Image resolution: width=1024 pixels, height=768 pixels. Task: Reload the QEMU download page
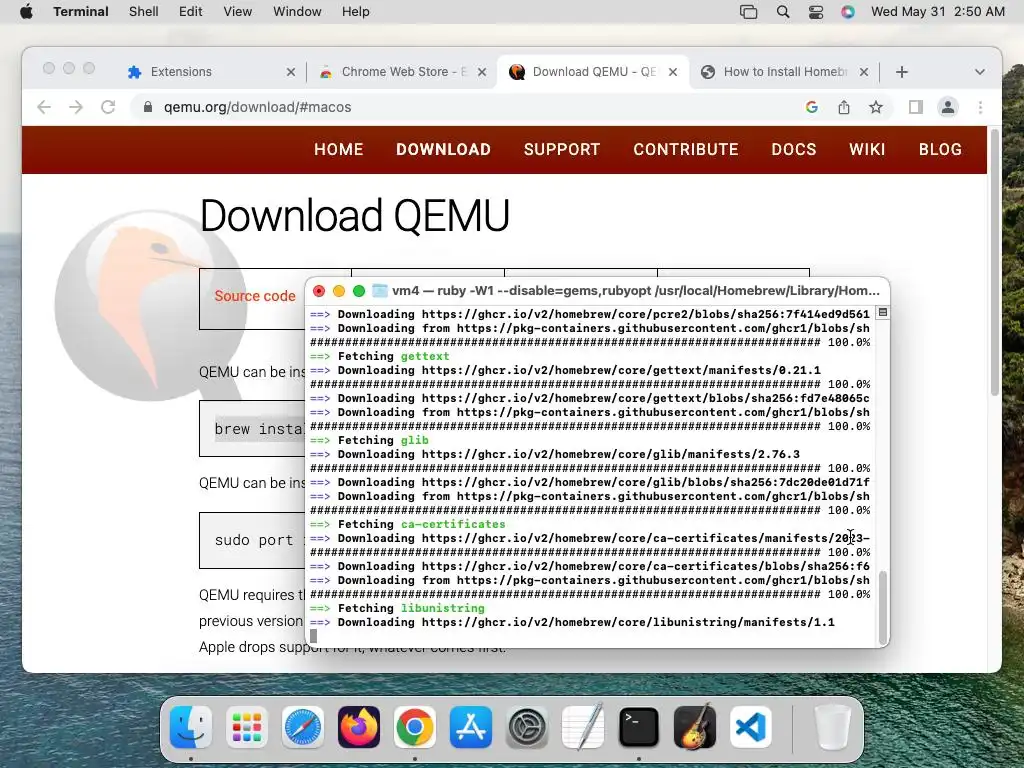pos(108,107)
